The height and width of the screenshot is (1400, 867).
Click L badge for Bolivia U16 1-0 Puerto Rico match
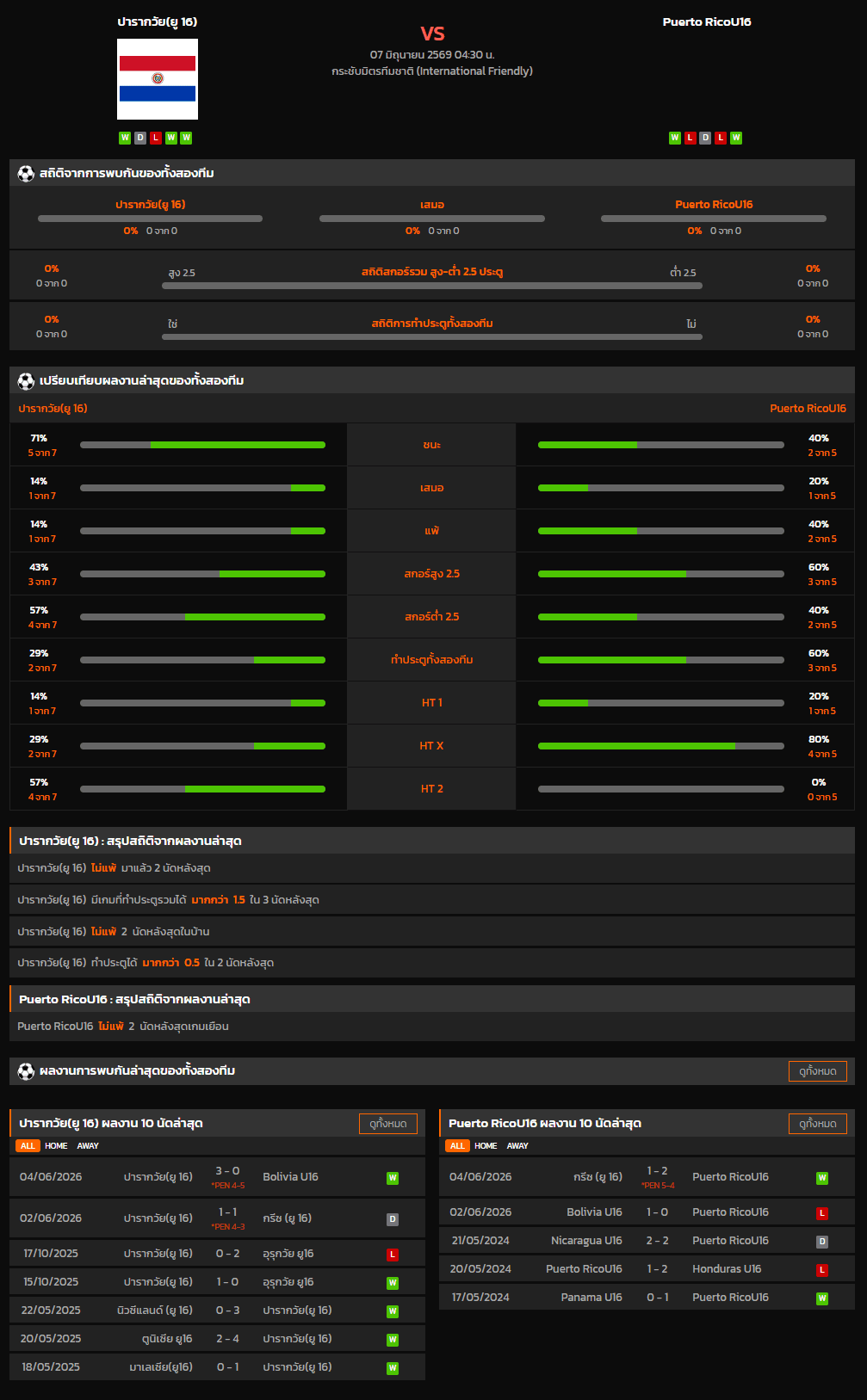(x=822, y=1213)
